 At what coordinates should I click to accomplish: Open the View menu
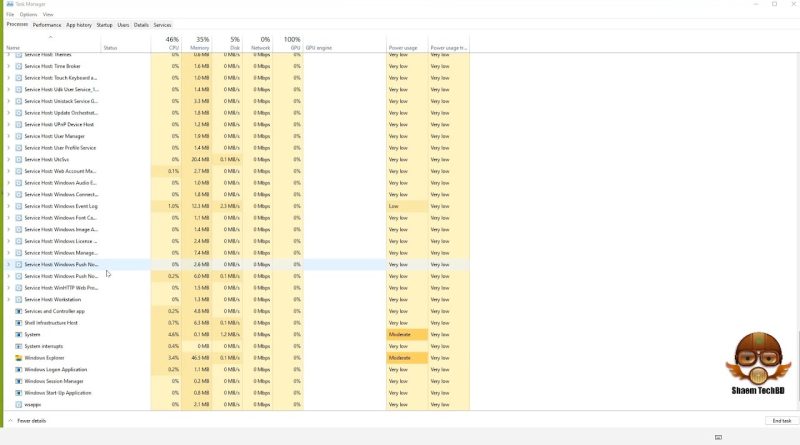(x=48, y=15)
